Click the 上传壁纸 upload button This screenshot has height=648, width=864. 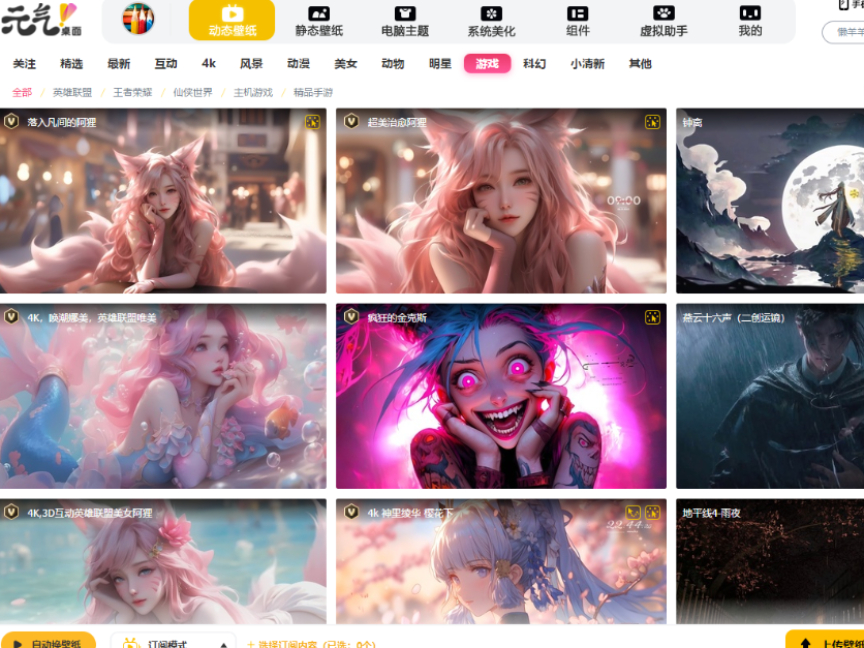click(825, 640)
